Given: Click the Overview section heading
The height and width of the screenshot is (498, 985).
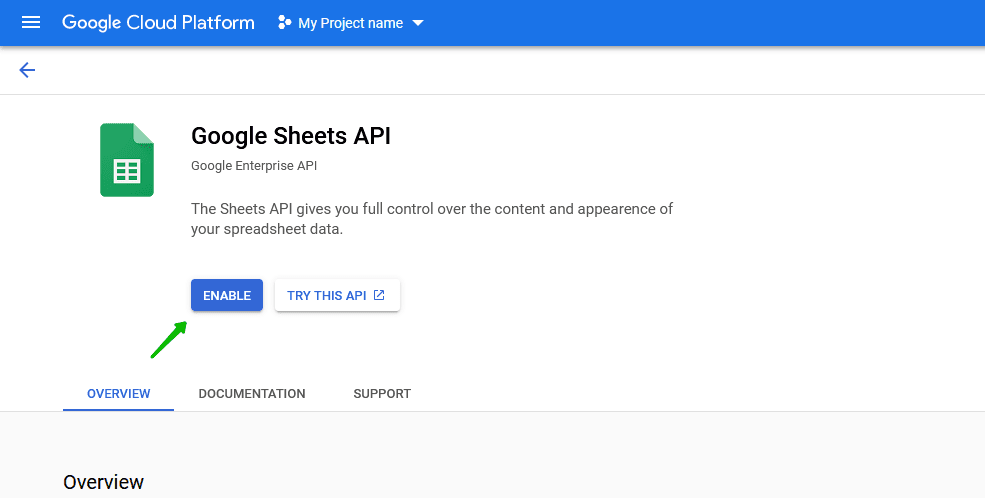Looking at the screenshot, I should (103, 482).
